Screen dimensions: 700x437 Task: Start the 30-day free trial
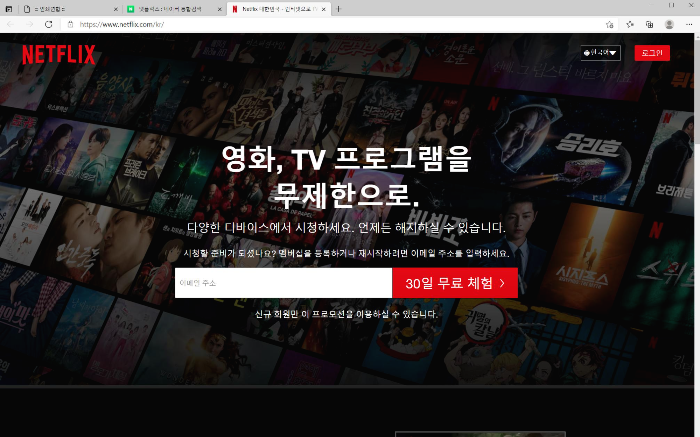[455, 283]
